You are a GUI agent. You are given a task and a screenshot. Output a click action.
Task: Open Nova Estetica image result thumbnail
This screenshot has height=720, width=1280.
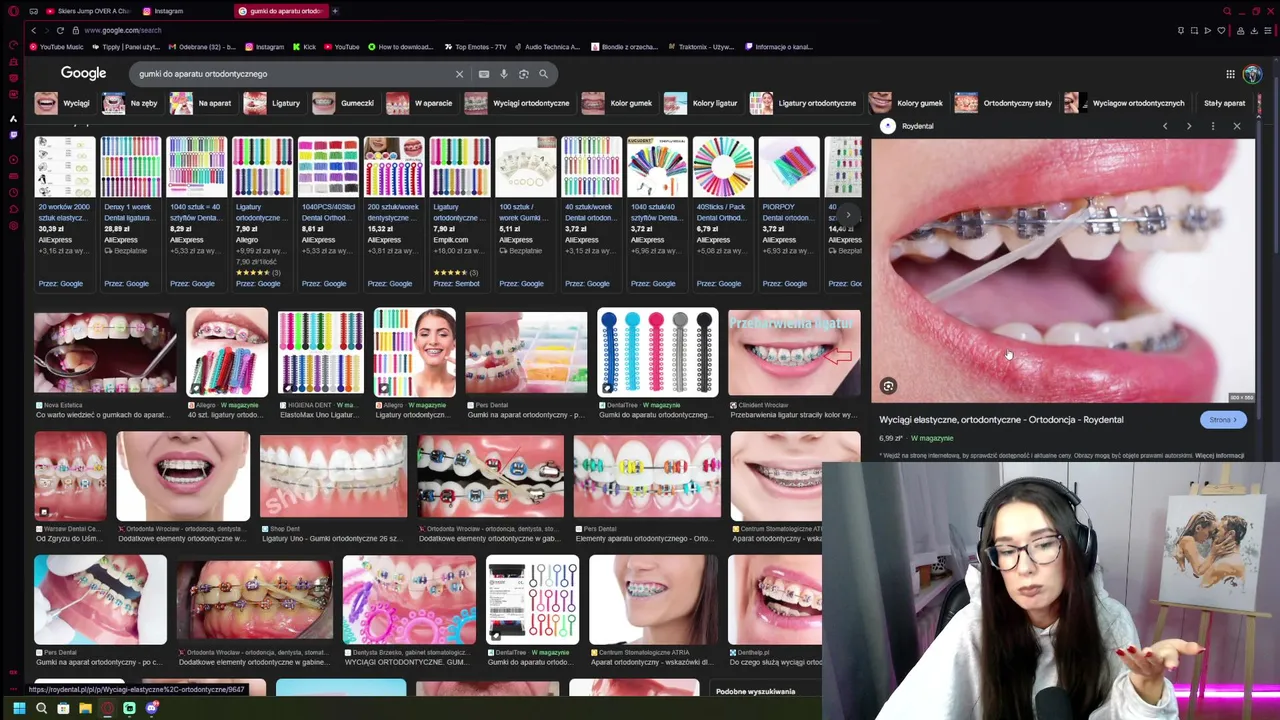[x=105, y=352]
